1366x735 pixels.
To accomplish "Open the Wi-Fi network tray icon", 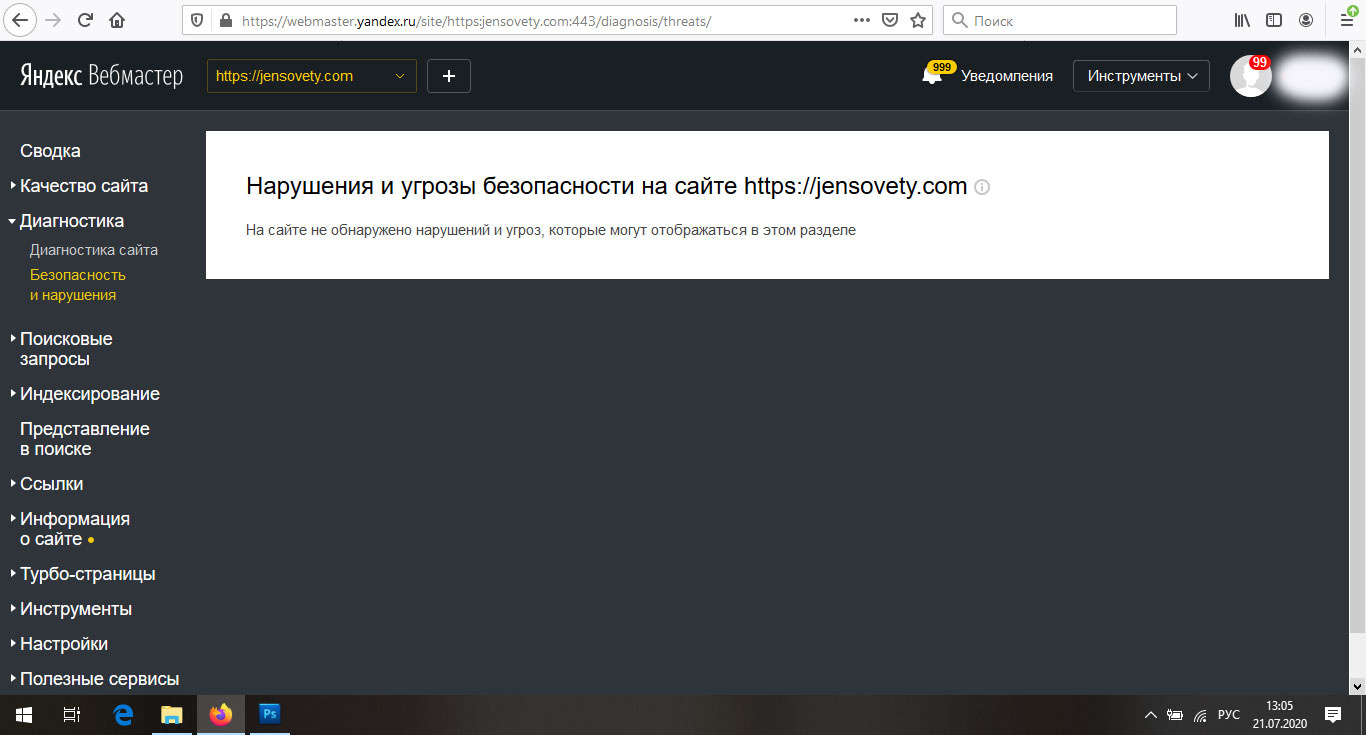I will pyautogui.click(x=1200, y=715).
